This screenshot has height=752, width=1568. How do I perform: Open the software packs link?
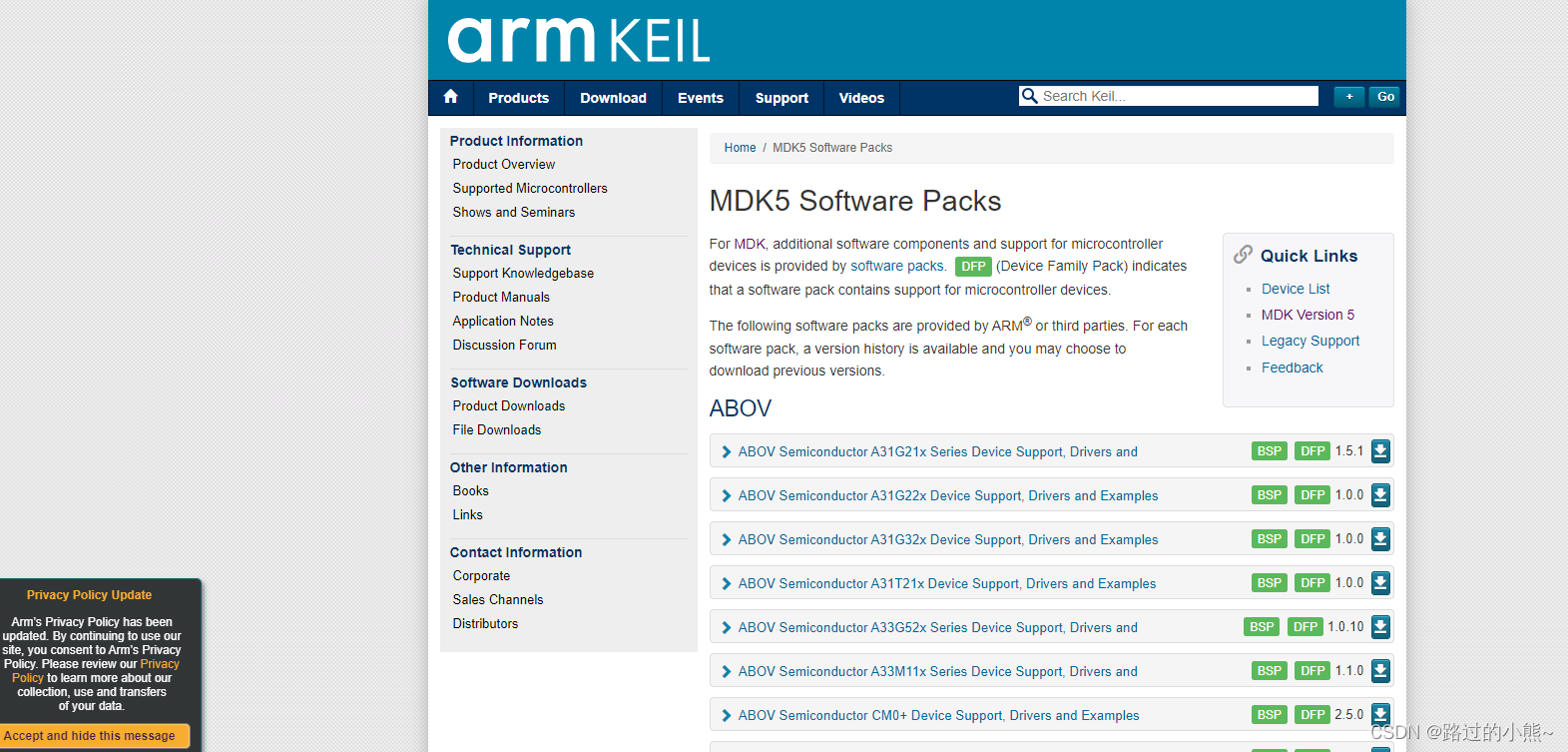pyautogui.click(x=896, y=266)
